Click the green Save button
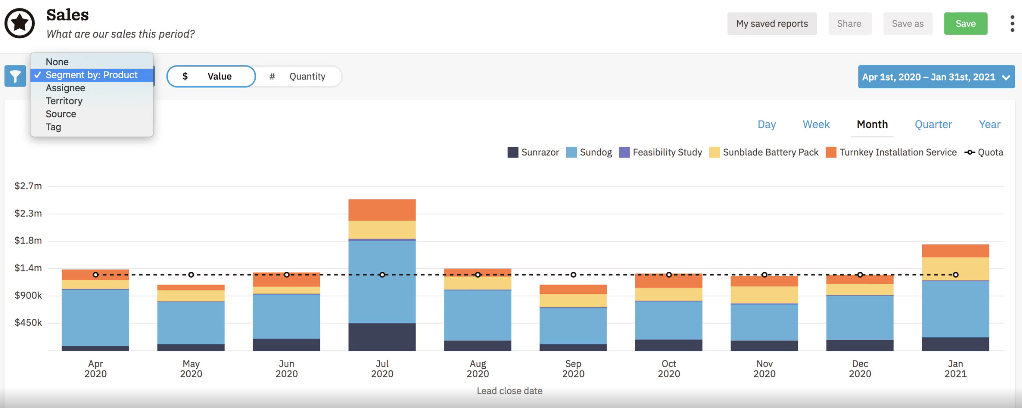Image resolution: width=1022 pixels, height=408 pixels. (x=965, y=24)
